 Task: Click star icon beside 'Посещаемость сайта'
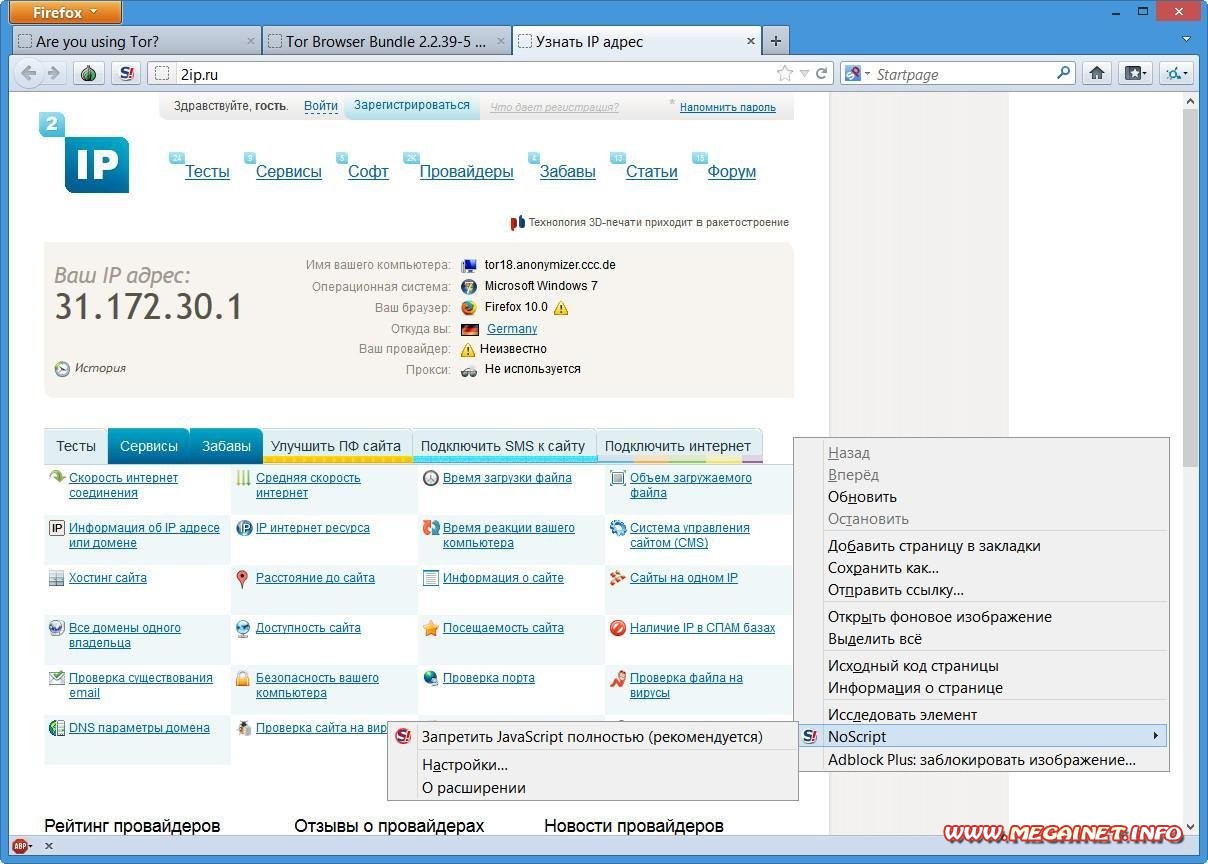click(431, 628)
